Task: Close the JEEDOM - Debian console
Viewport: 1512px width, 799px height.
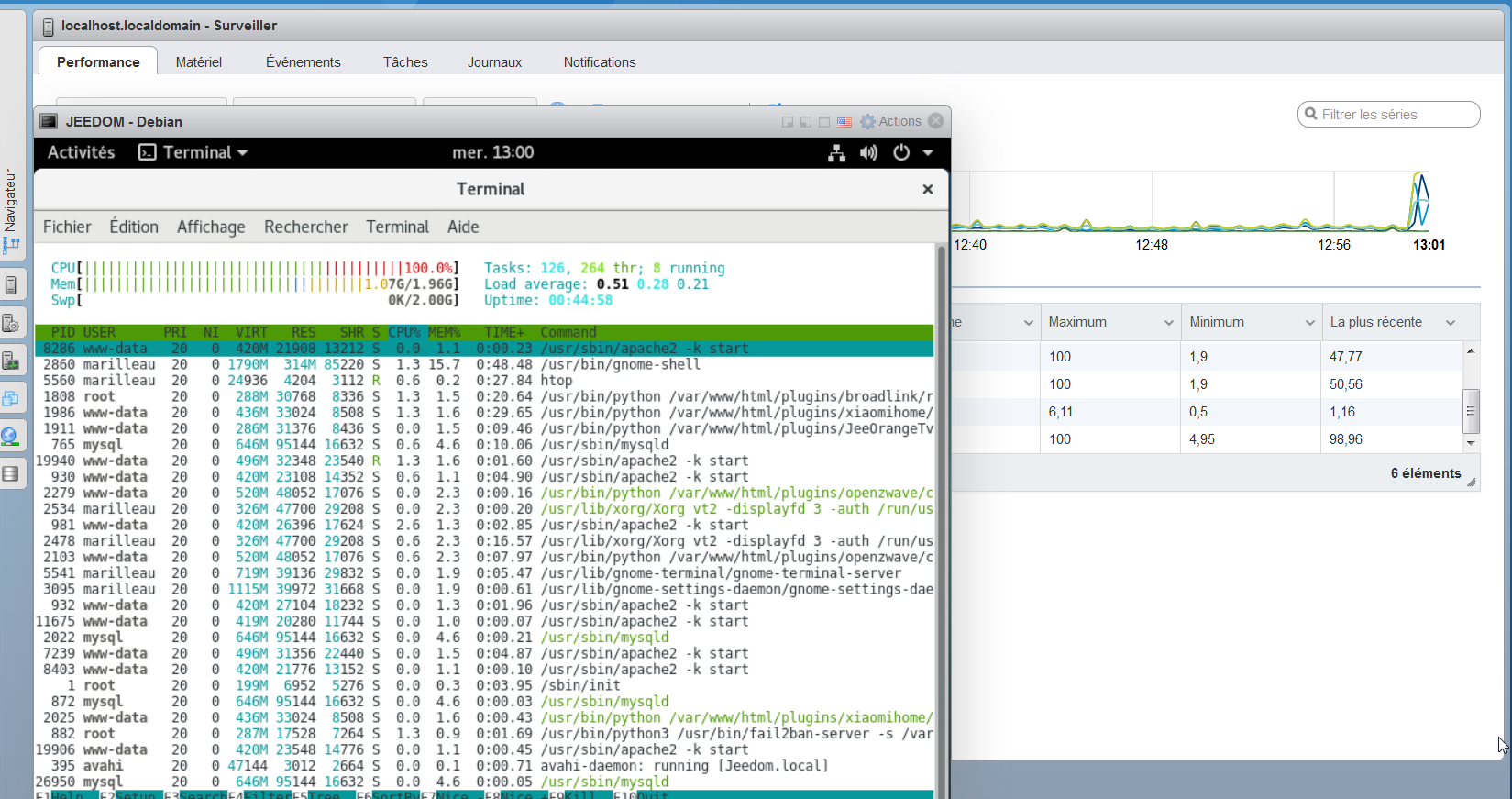Action: (x=936, y=121)
